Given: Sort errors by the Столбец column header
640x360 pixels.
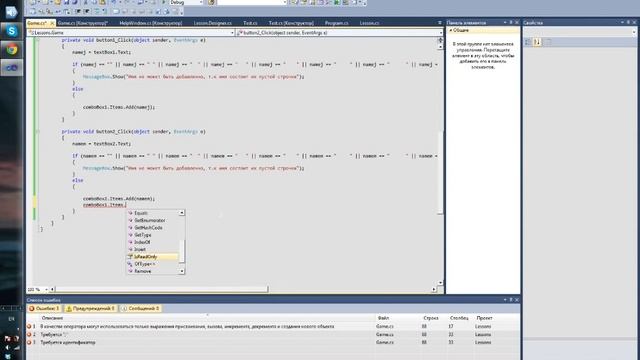Looking at the screenshot, I should point(459,318).
